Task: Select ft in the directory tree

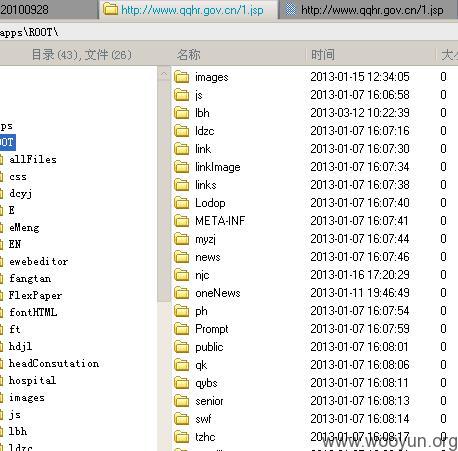Action: click(x=15, y=329)
